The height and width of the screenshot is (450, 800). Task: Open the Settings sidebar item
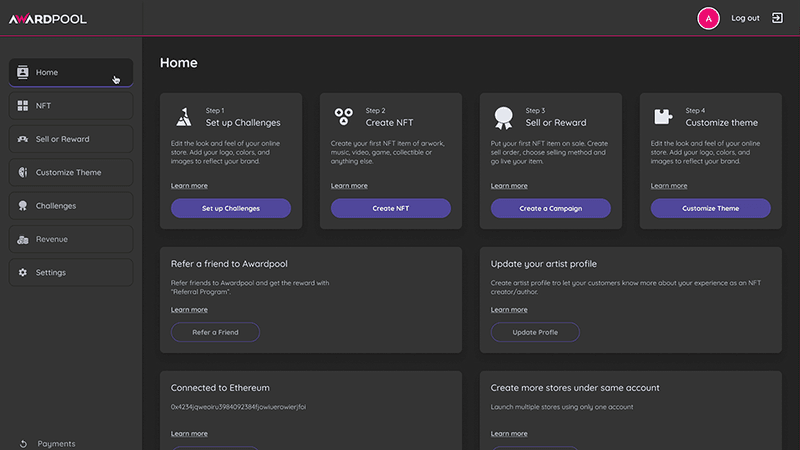point(71,272)
